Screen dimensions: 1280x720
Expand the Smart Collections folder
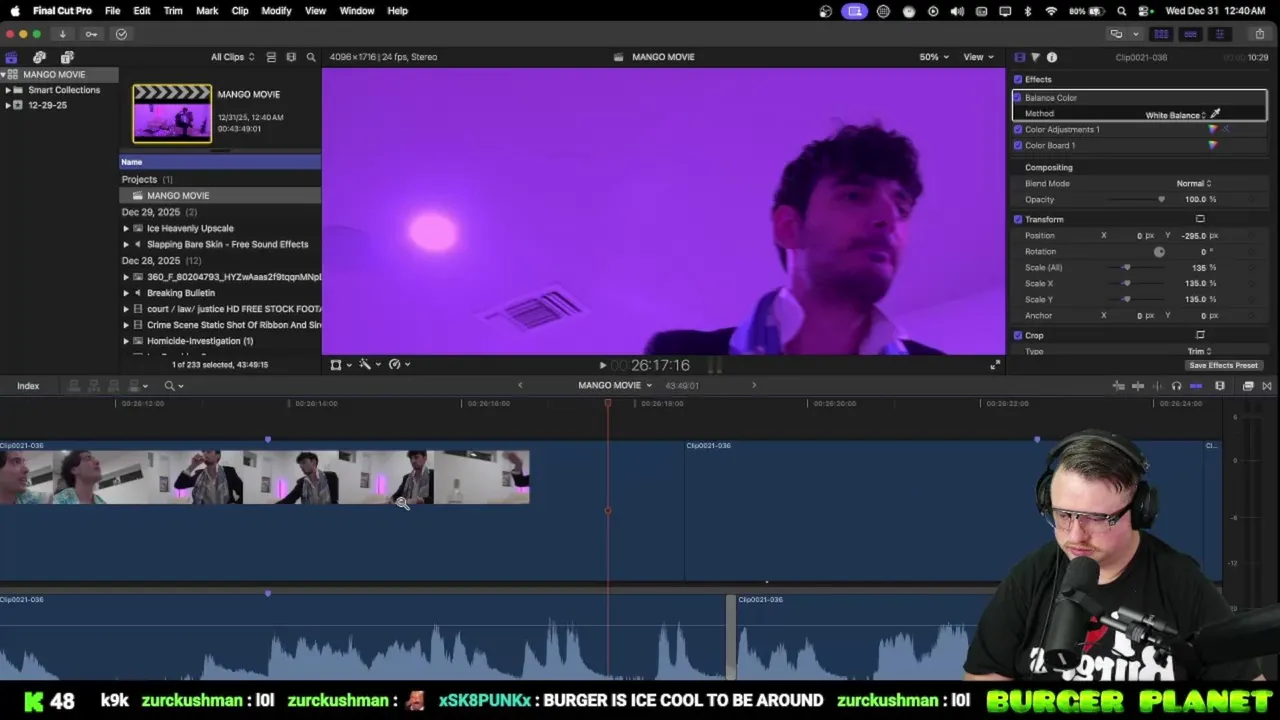[x=8, y=90]
